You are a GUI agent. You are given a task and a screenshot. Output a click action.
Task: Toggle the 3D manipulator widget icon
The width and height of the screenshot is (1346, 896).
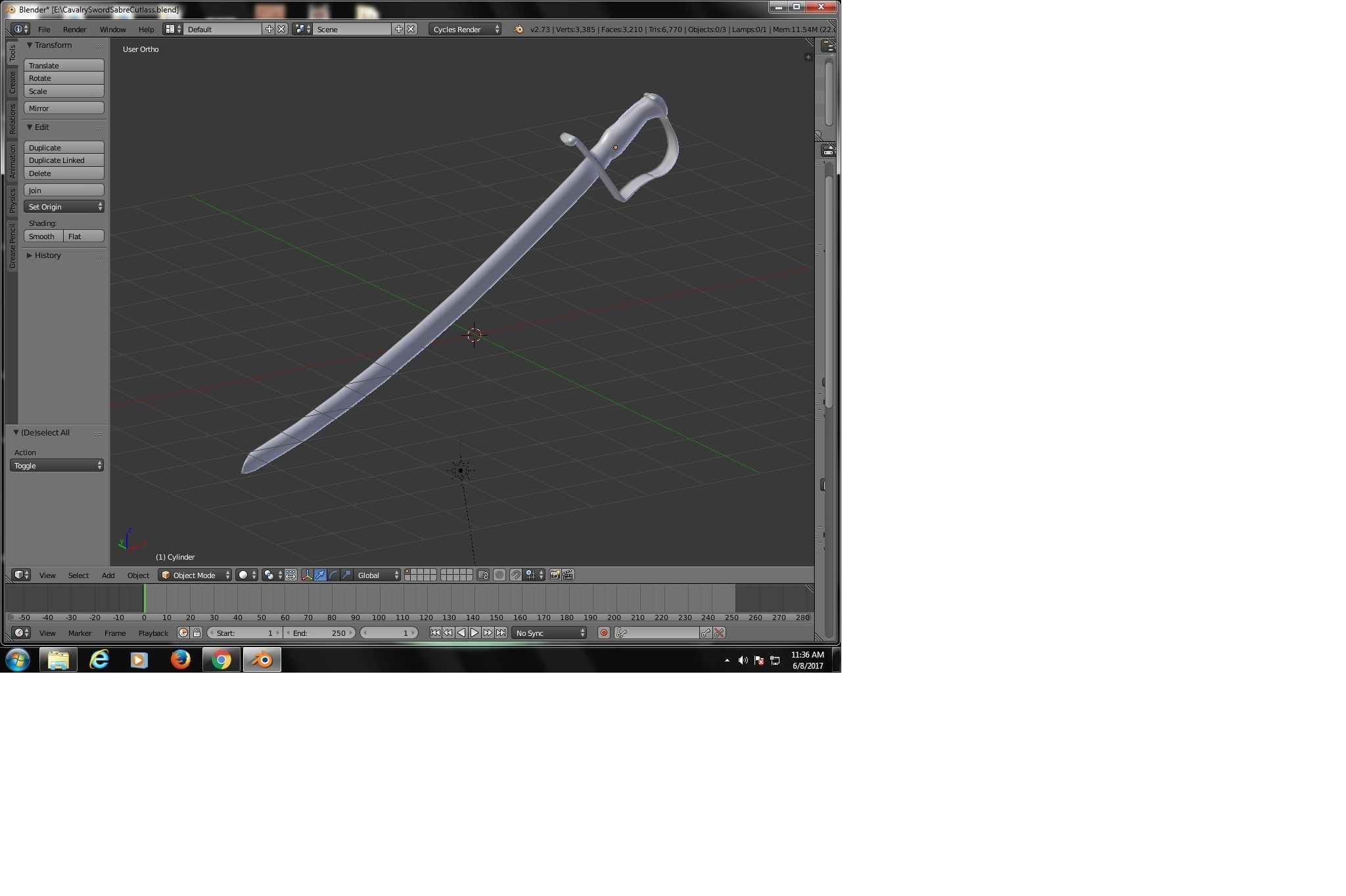coord(307,575)
